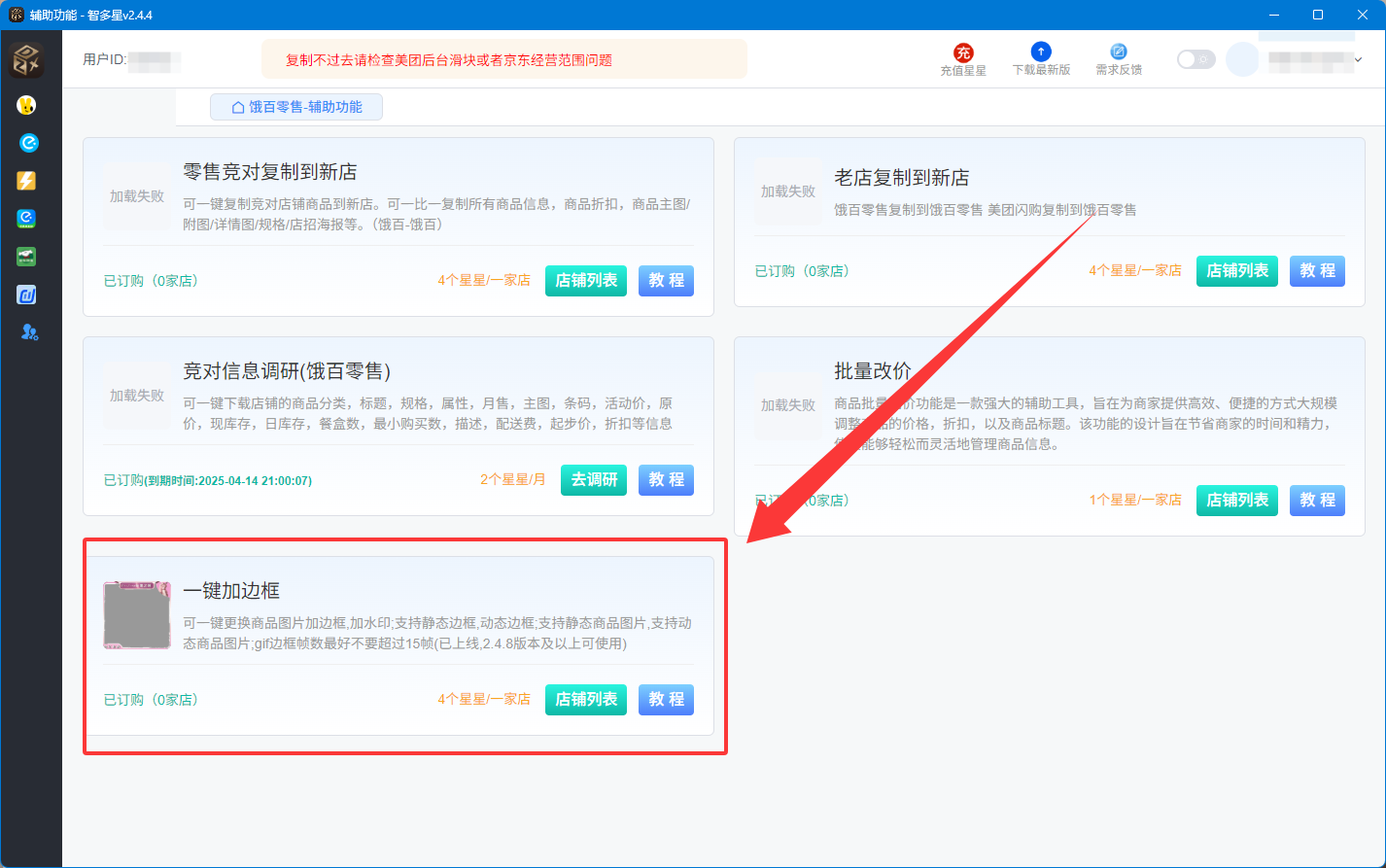1386x868 pixels.
Task: Click the 一键加边框 preview thumbnail
Action: [137, 615]
